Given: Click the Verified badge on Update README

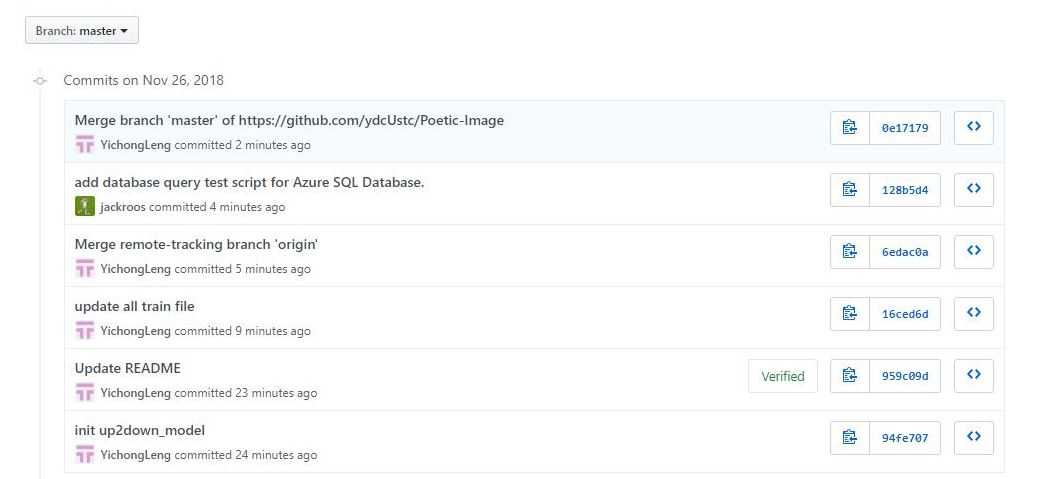Looking at the screenshot, I should tap(782, 376).
